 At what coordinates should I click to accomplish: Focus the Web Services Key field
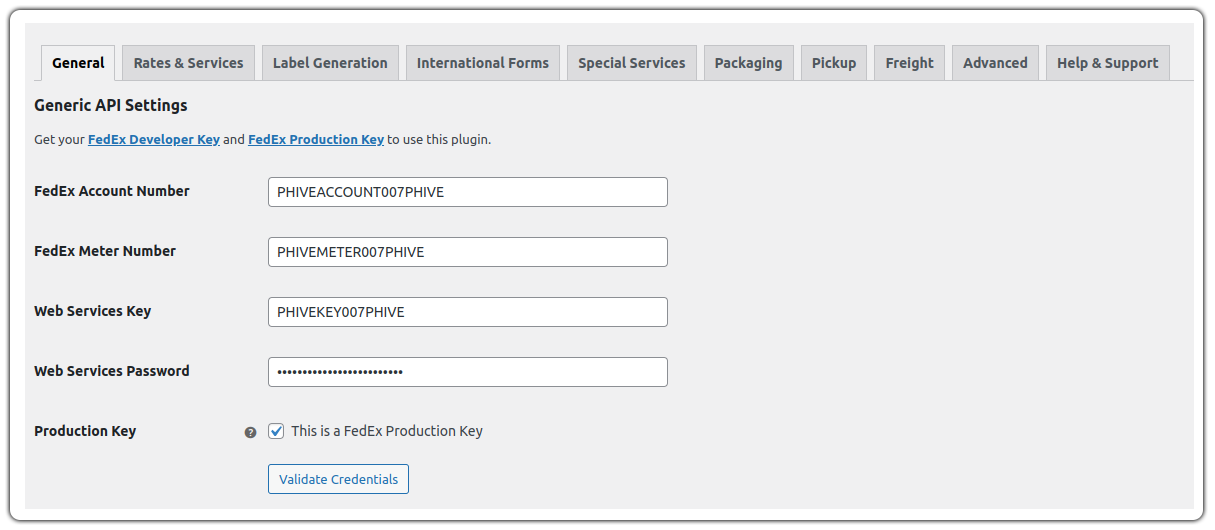tap(468, 312)
